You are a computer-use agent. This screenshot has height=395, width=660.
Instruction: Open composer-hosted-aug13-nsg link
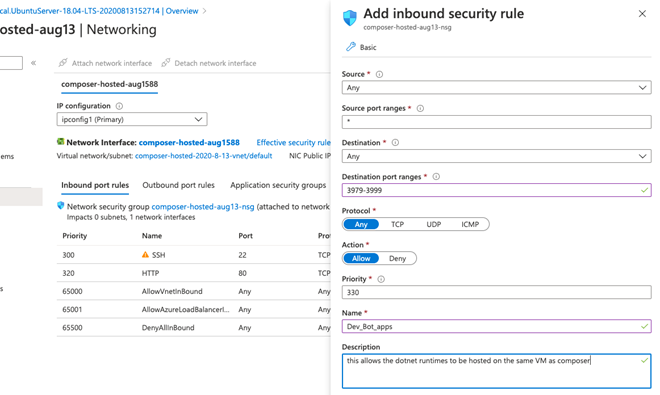(203, 207)
